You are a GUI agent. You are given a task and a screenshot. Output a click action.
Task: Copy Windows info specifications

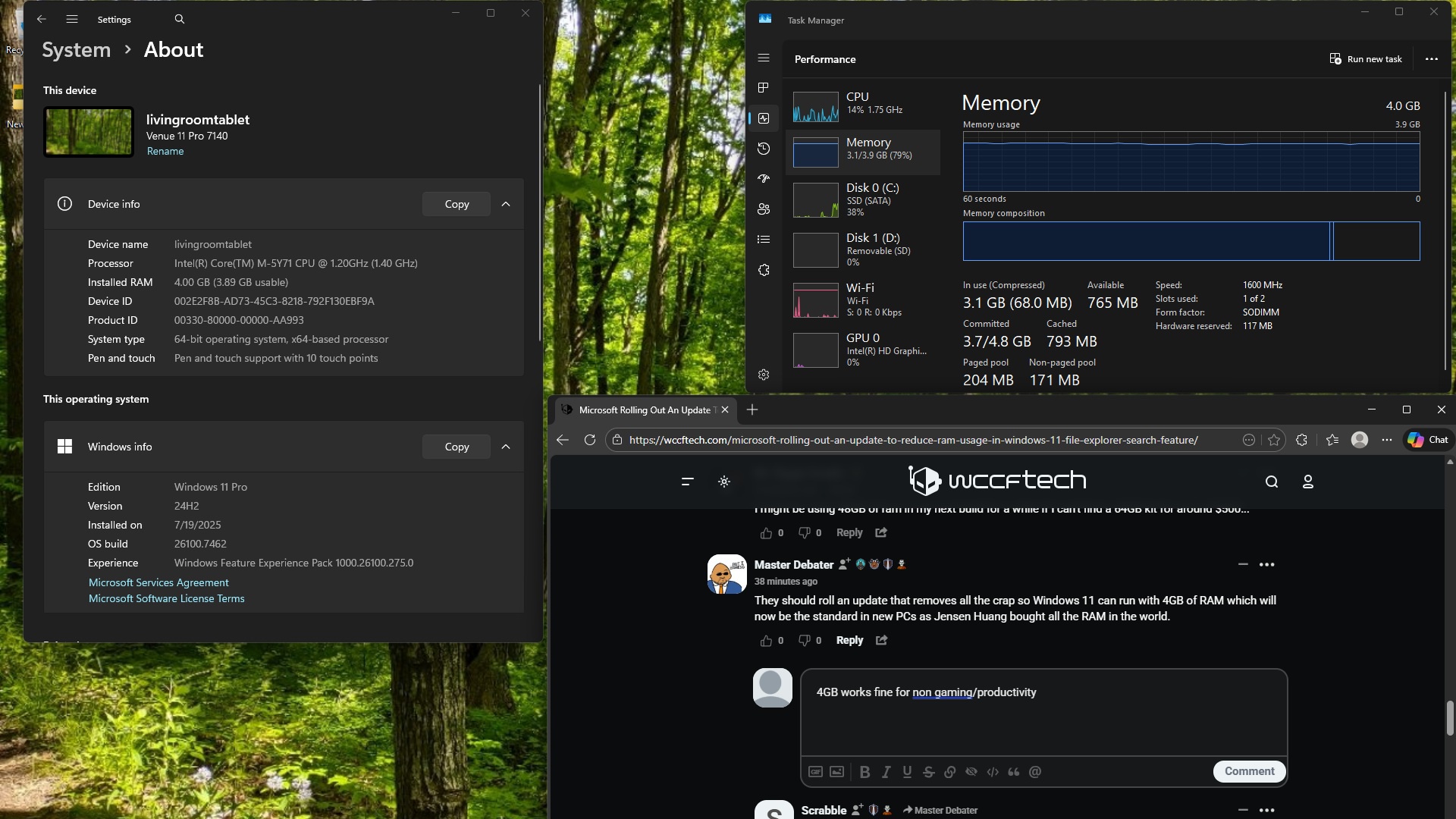[x=457, y=447]
